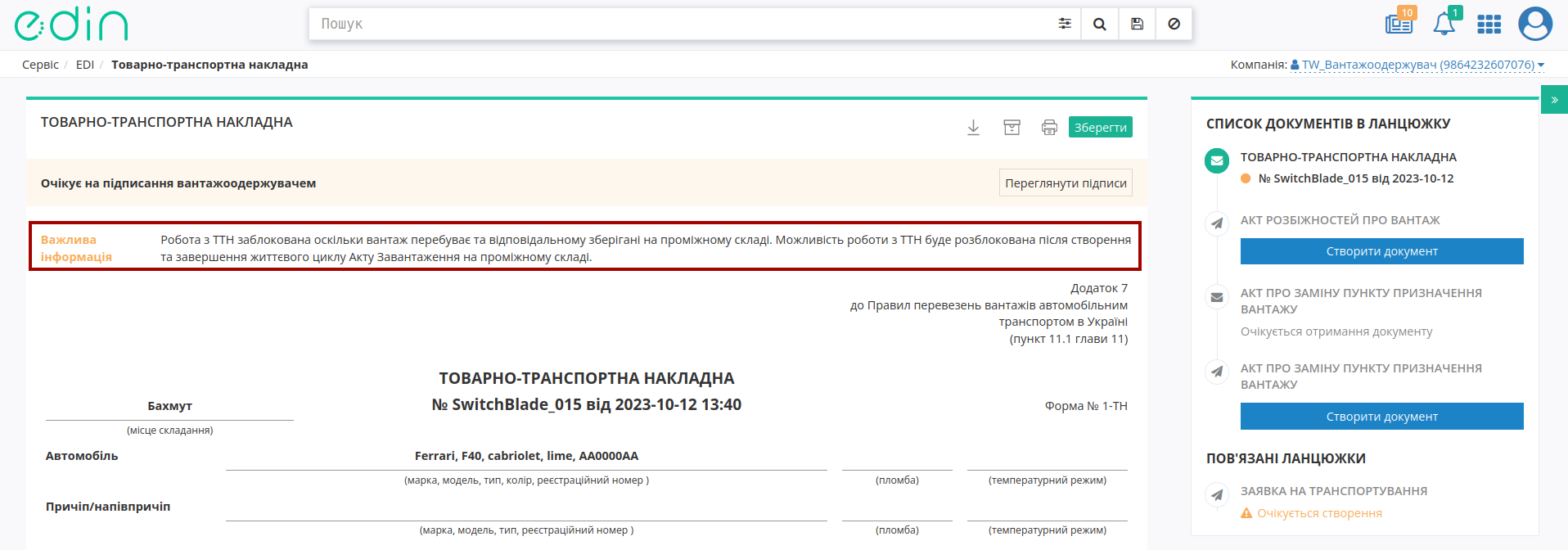Click the EDIN logo
The width and height of the screenshot is (1568, 550).
coord(71,25)
